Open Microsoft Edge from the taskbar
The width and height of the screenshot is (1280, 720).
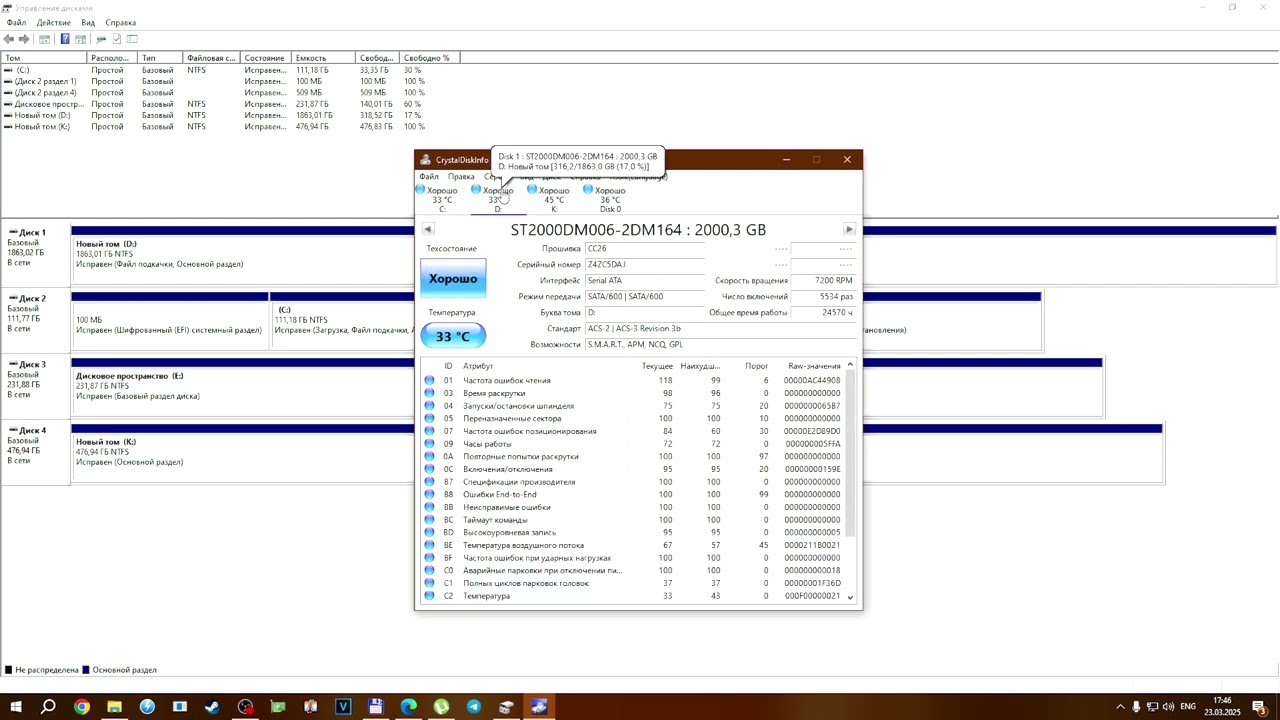pyautogui.click(x=408, y=707)
